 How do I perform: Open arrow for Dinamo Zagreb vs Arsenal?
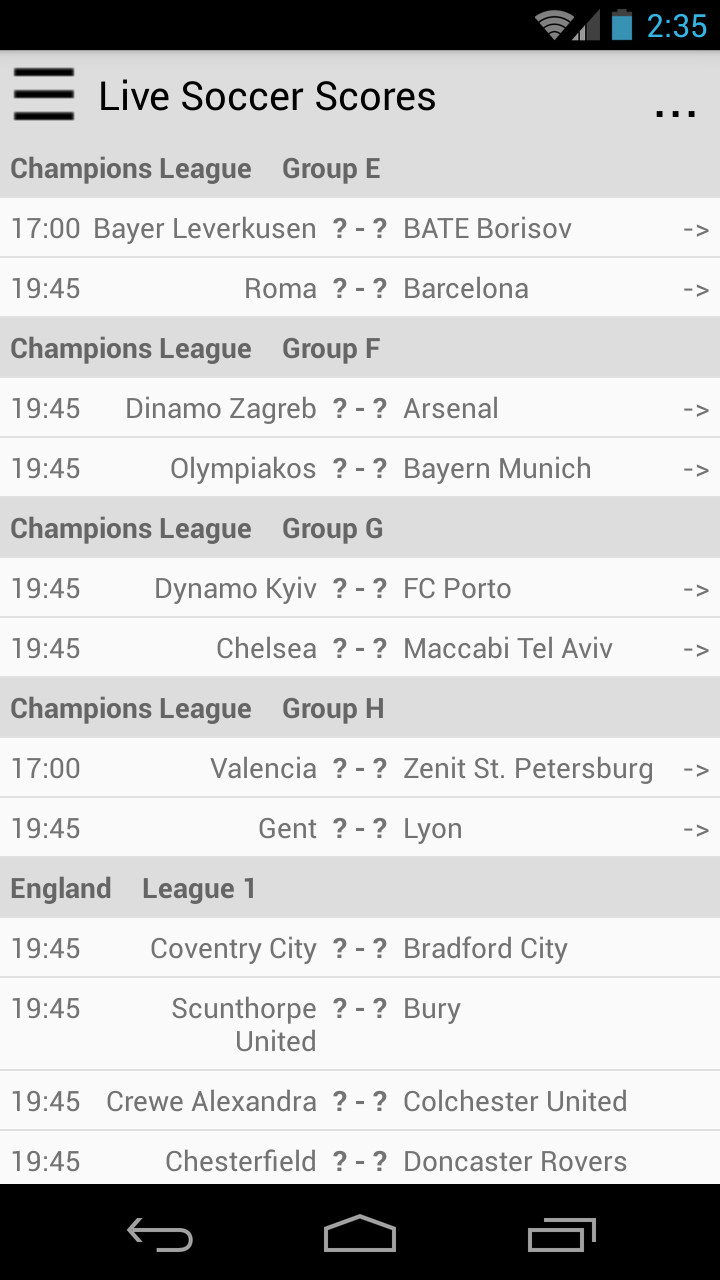coord(695,410)
